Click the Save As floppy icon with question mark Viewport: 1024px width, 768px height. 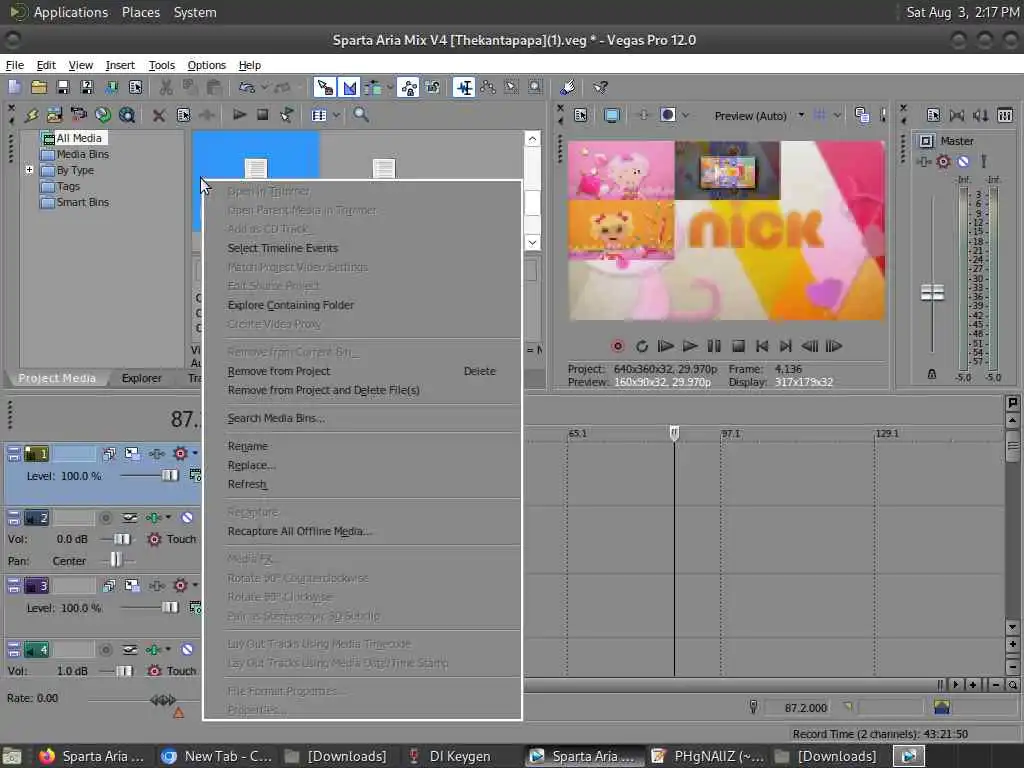(x=87, y=87)
